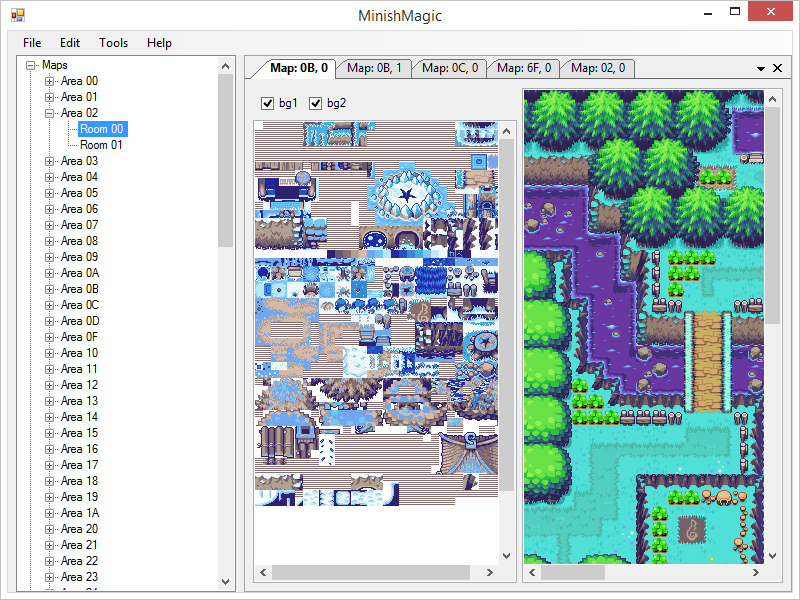The width and height of the screenshot is (800, 600).
Task: Click the map view horizontal scrollbar thumb
Action: pyautogui.click(x=572, y=572)
